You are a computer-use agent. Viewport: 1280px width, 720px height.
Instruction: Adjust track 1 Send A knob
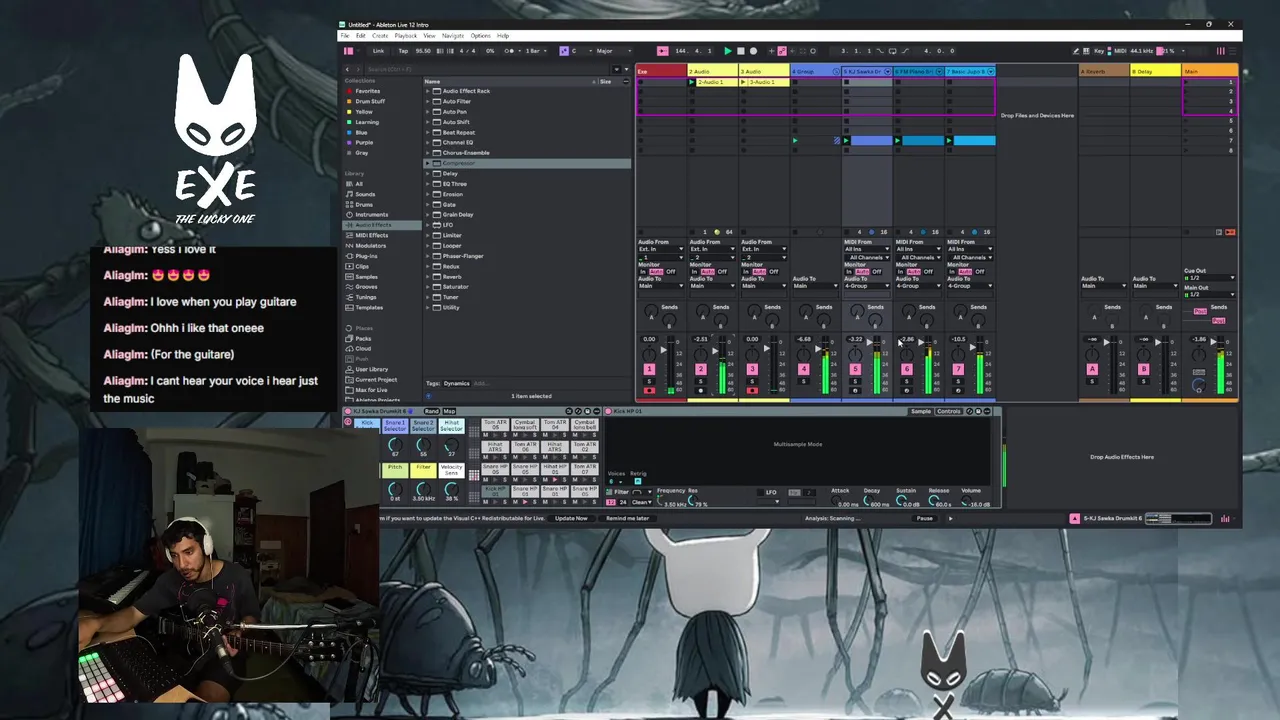(x=651, y=312)
